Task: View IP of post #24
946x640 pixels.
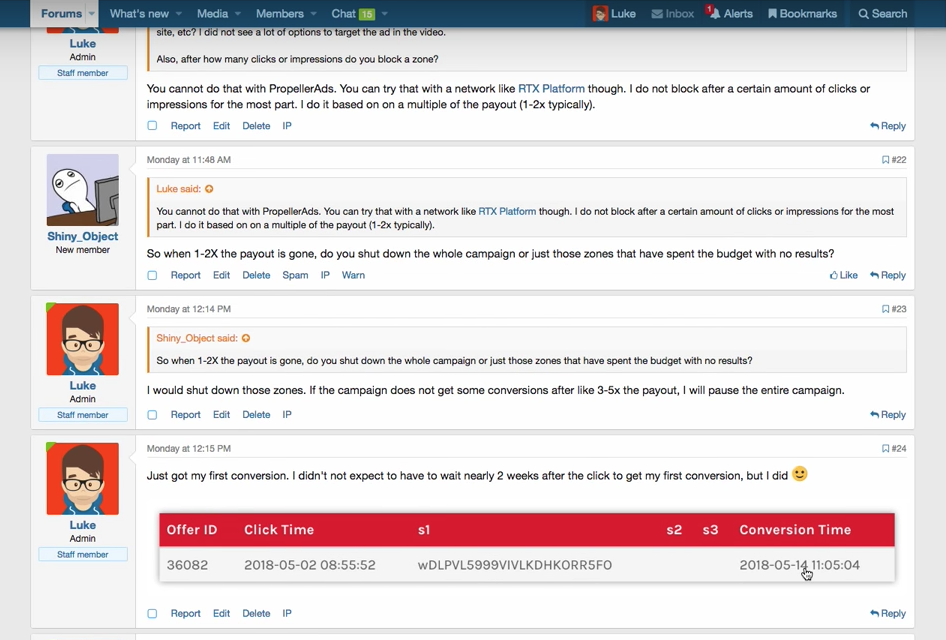Action: 287,613
